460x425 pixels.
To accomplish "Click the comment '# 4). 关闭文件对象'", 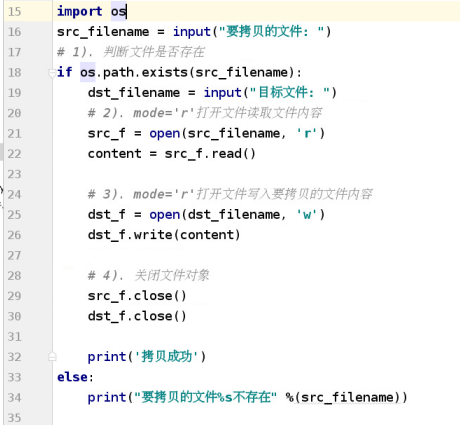I will (148, 276).
